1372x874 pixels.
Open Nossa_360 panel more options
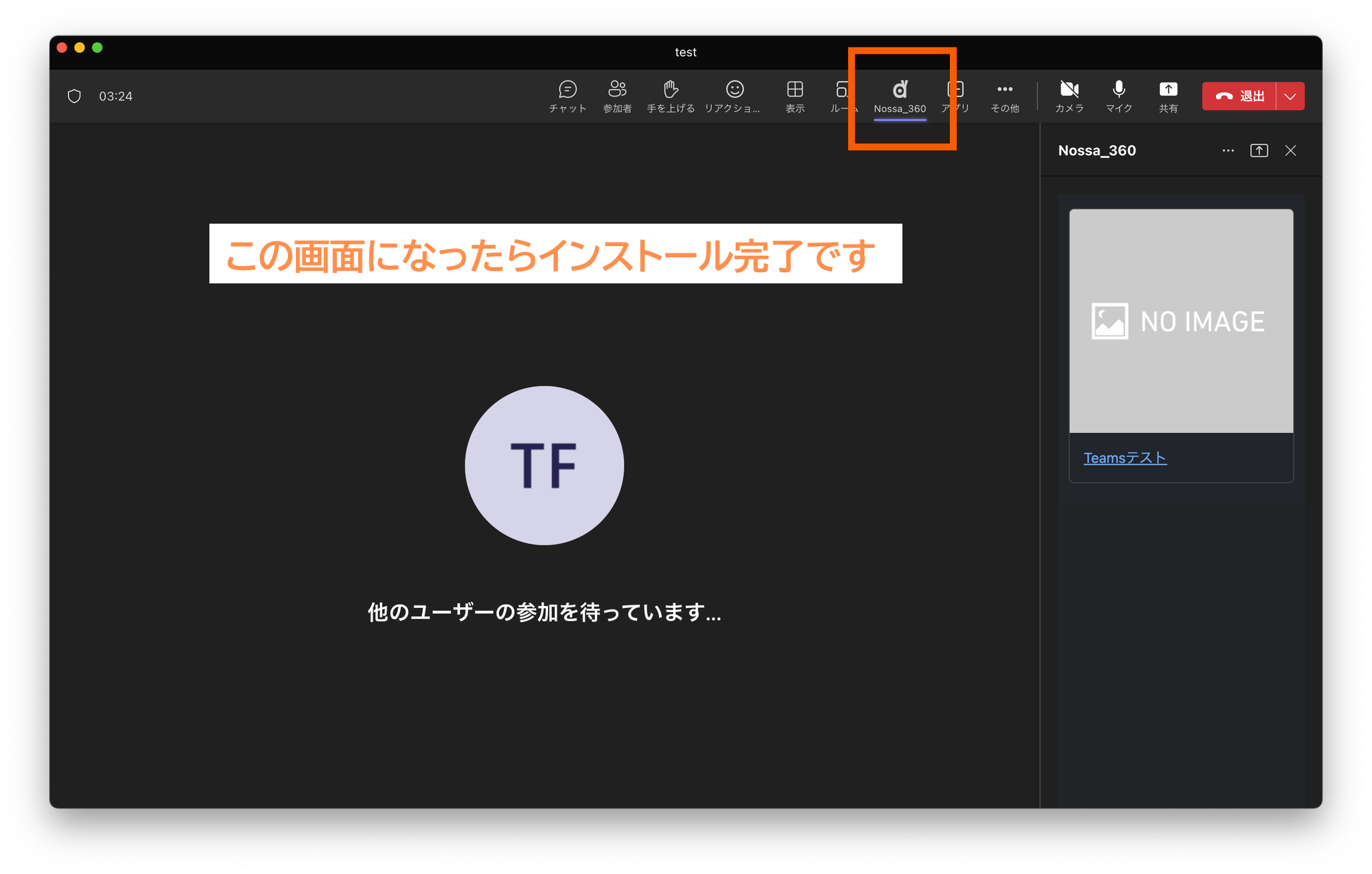[1227, 151]
